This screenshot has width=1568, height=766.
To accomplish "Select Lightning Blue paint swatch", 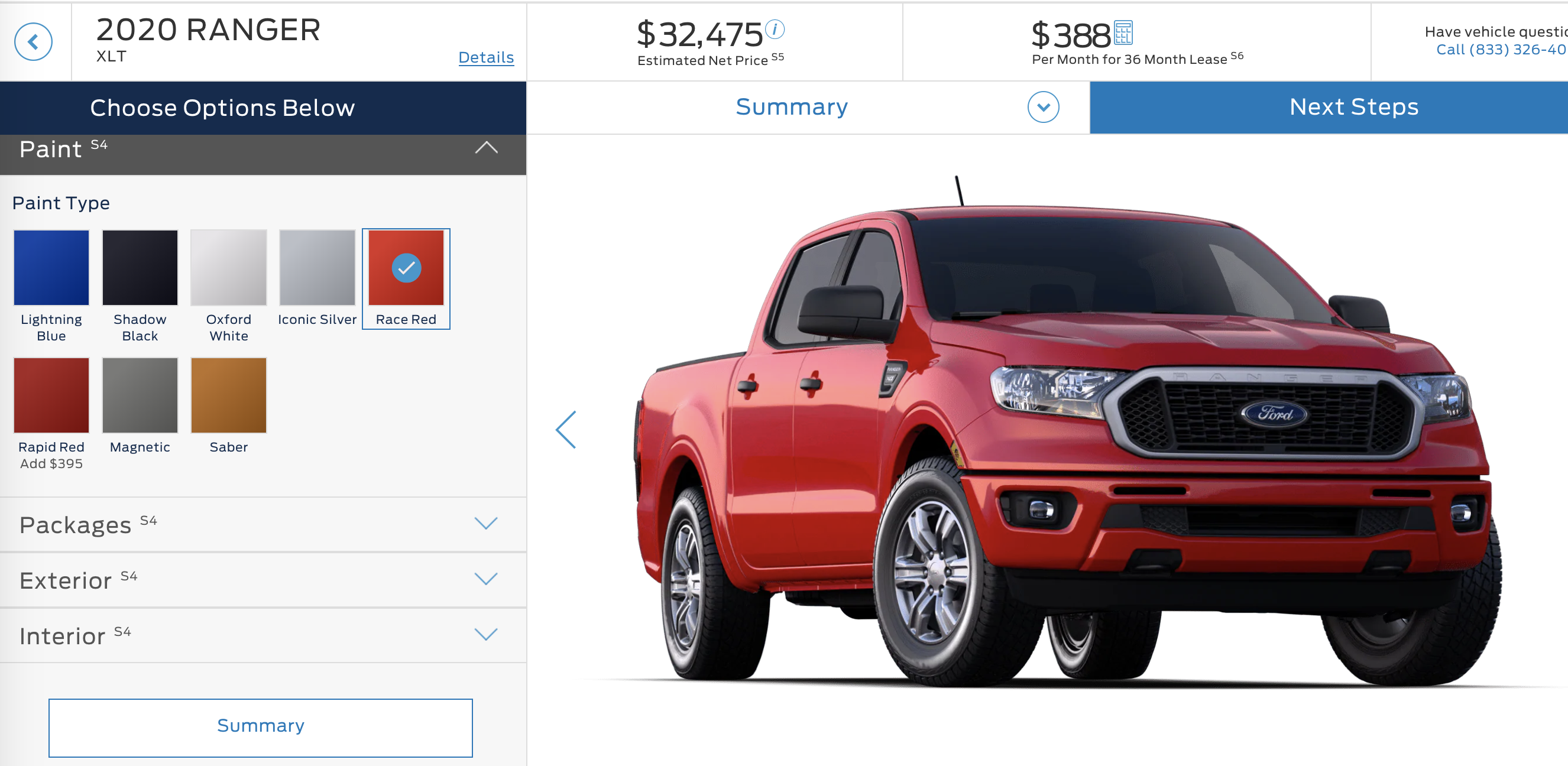I will coord(51,267).
